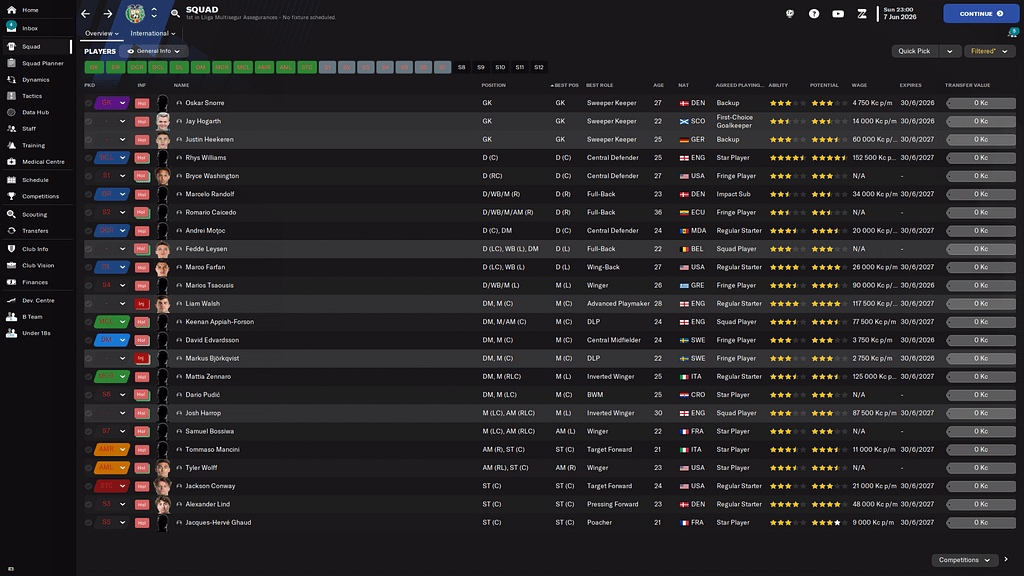Open Tactics from the sidebar
The width and height of the screenshot is (1024, 576).
[32, 96]
